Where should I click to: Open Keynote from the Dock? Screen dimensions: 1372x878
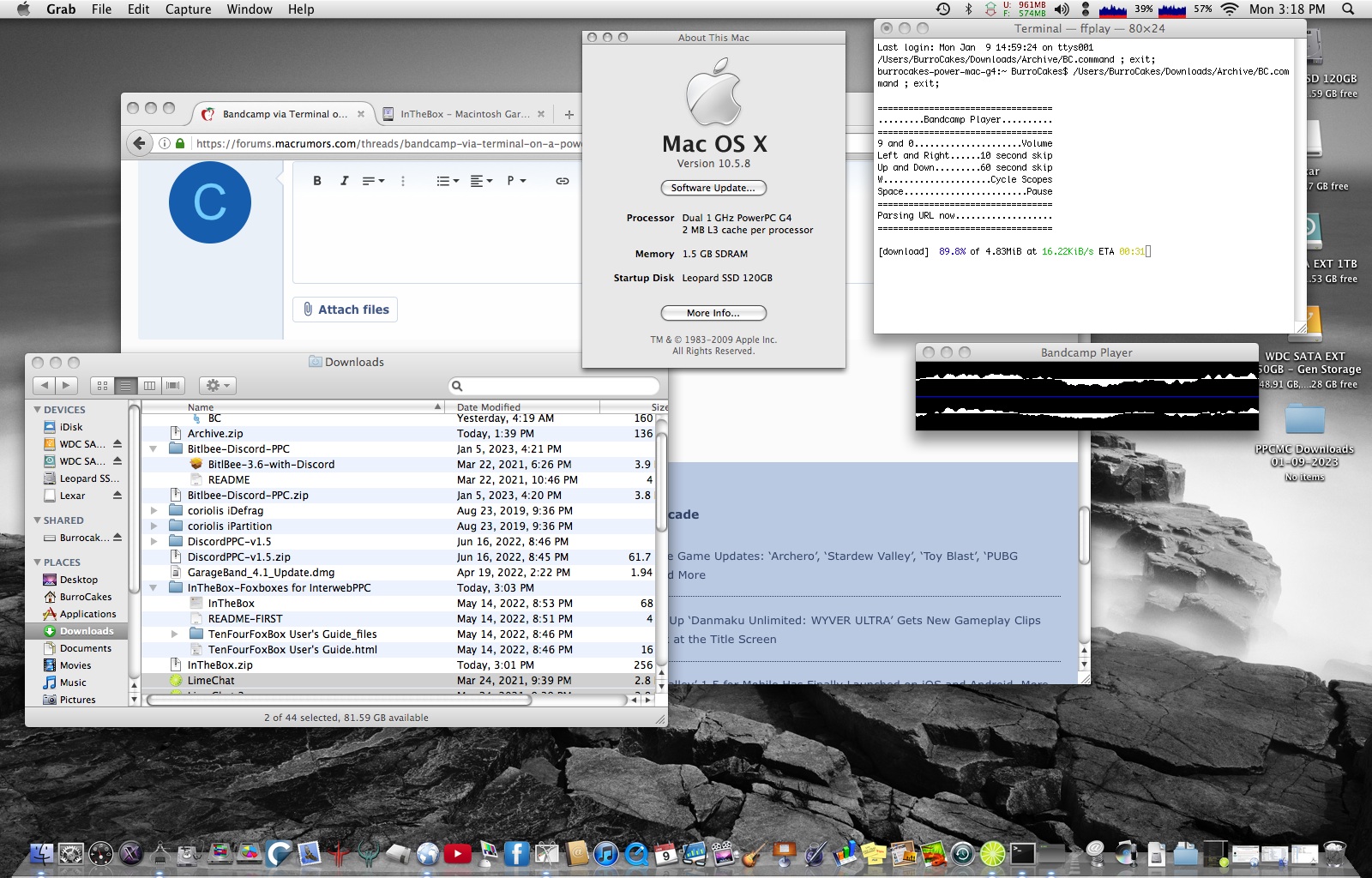click(x=785, y=853)
